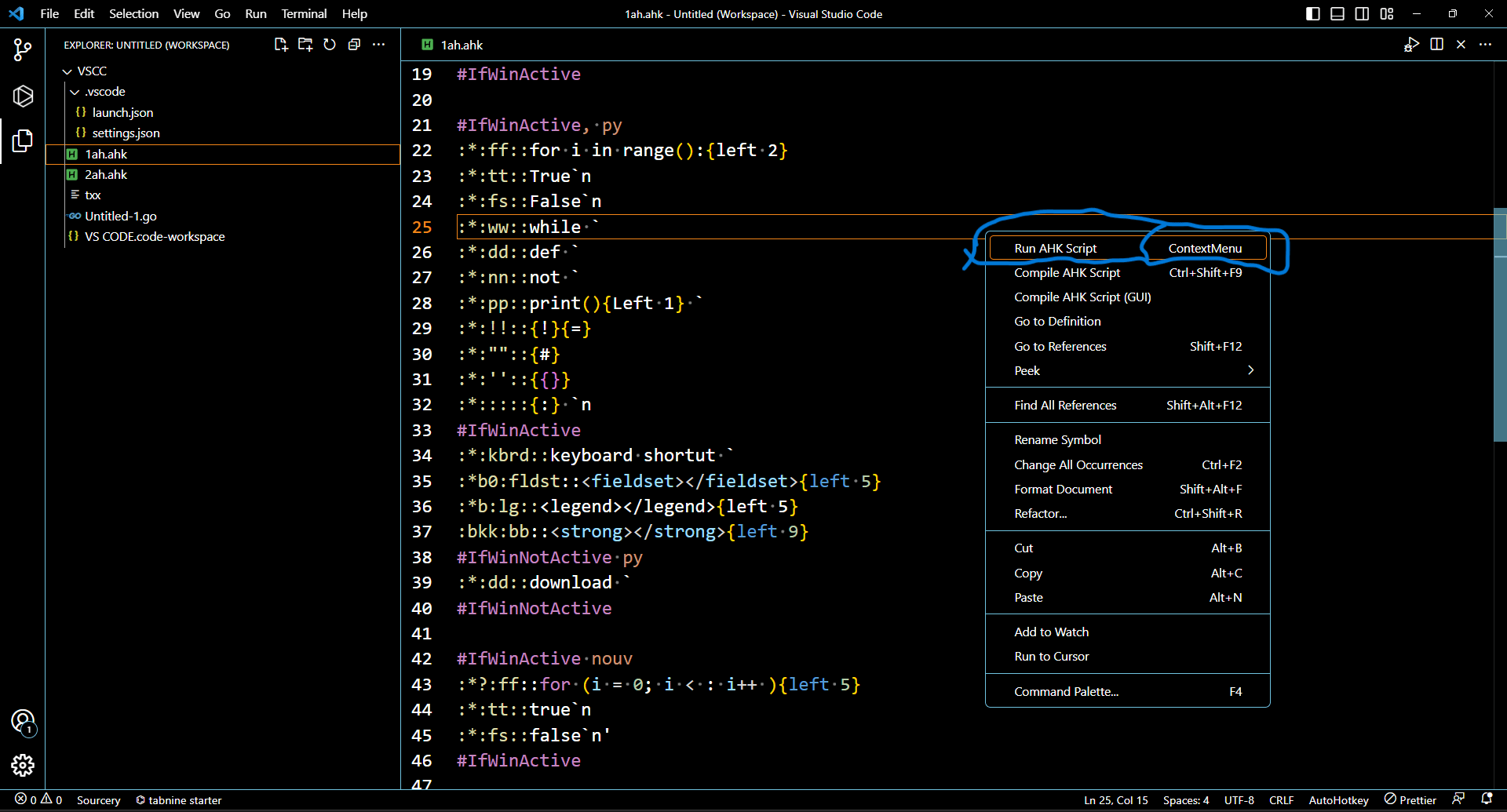This screenshot has width=1507, height=812.
Task: Click the Prettier status bar item
Action: coord(1410,800)
